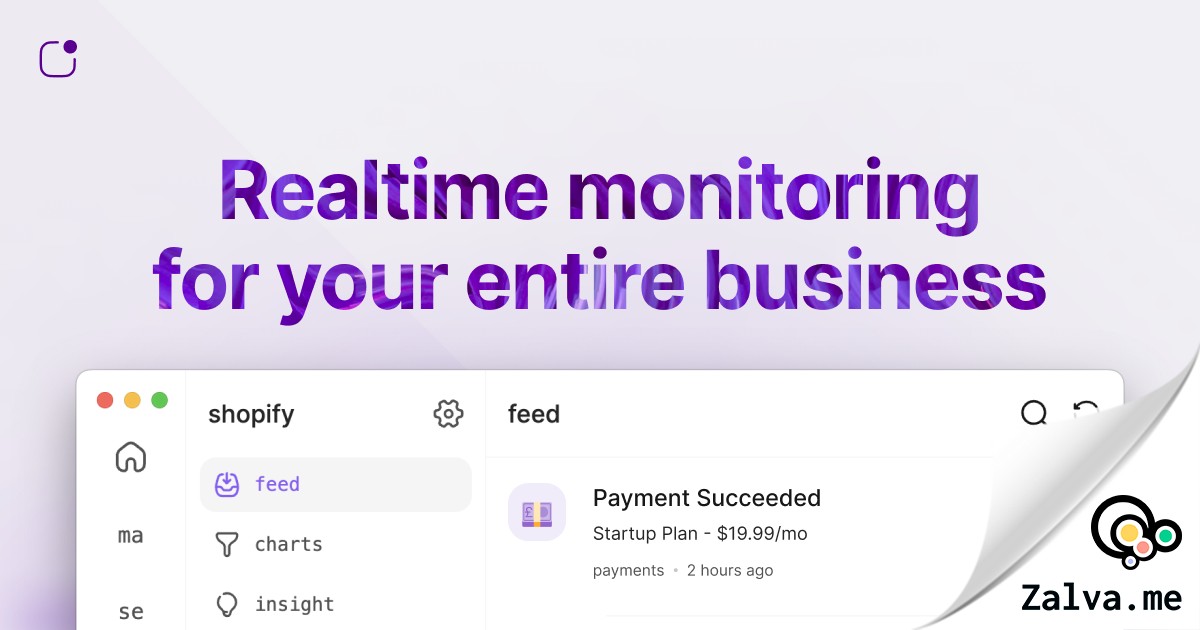
Task: Open settings via the gear icon
Action: (448, 413)
